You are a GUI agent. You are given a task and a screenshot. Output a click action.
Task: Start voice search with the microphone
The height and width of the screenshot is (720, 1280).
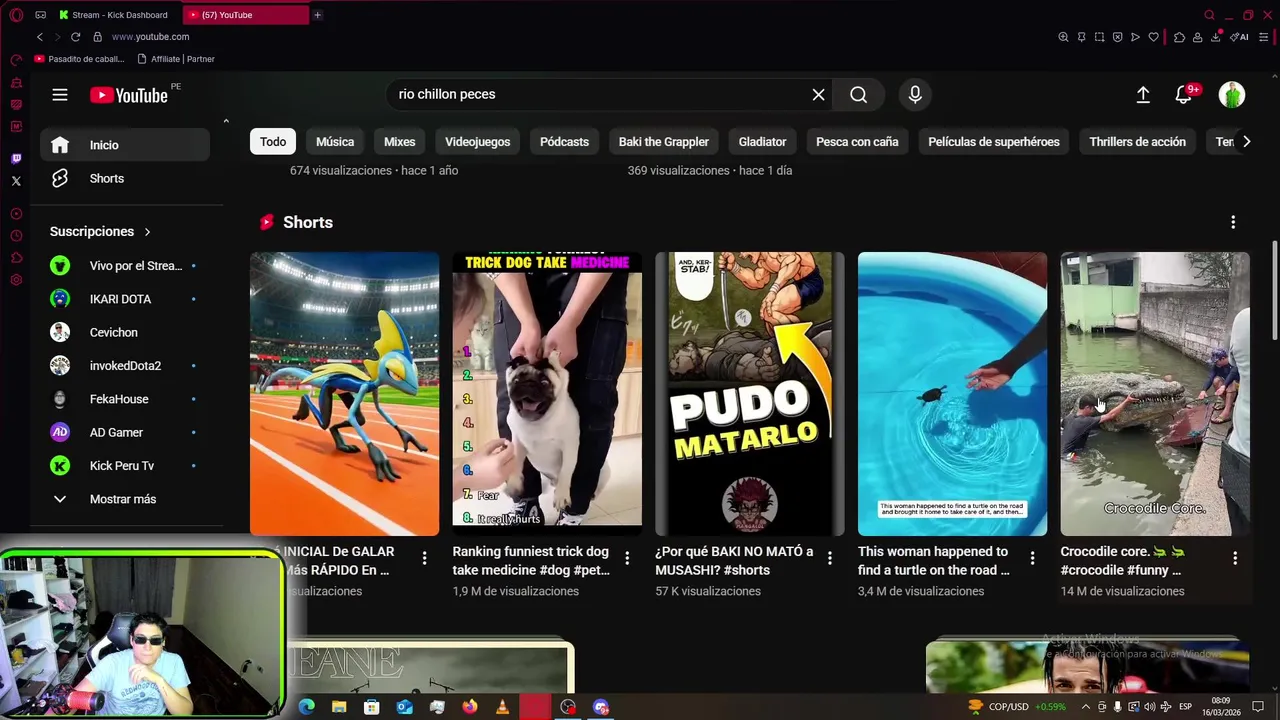(915, 94)
